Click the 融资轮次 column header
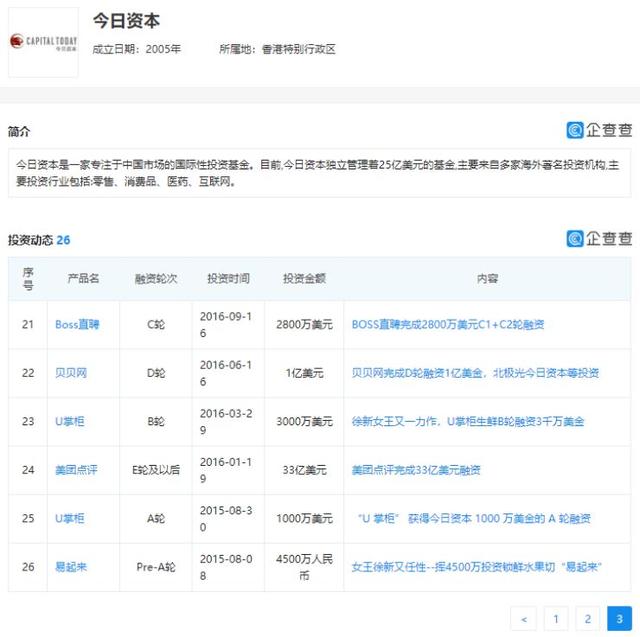 [156, 279]
